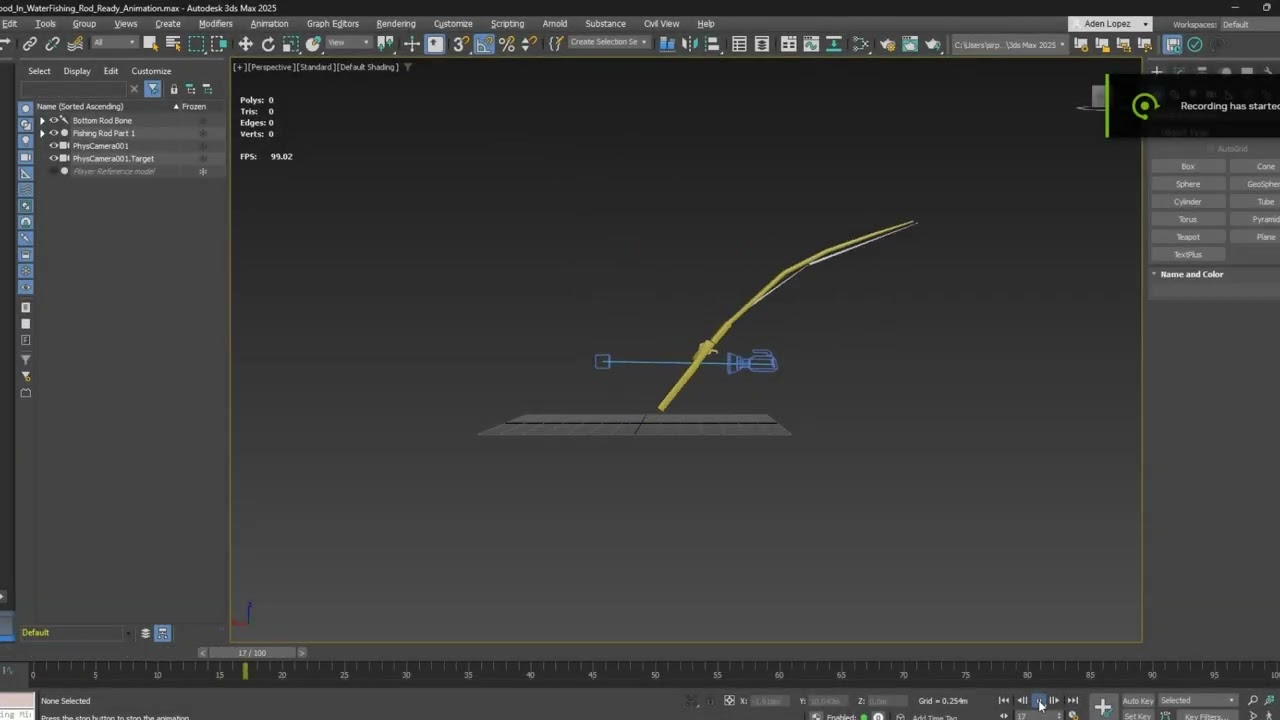The image size is (1280, 720).
Task: Toggle the 3D Snaps button
Action: click(x=461, y=44)
